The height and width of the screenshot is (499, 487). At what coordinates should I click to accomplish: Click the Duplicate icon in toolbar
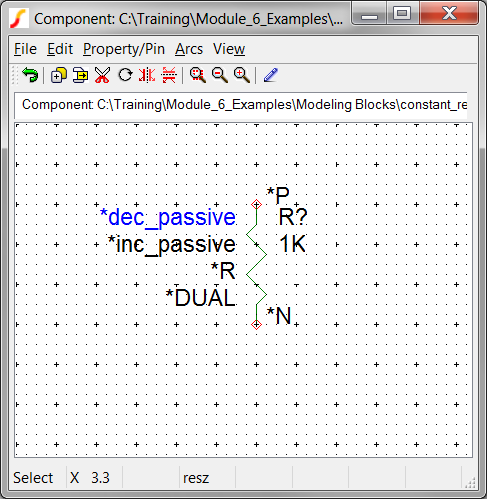tap(58, 75)
